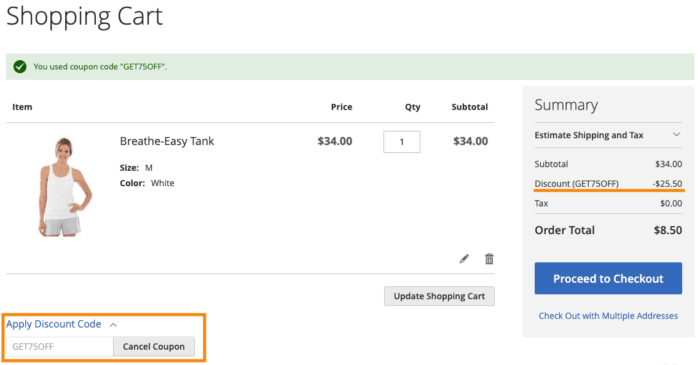Screen dimensions: 700x365
Task: Click the Qty column header
Action: coord(412,107)
